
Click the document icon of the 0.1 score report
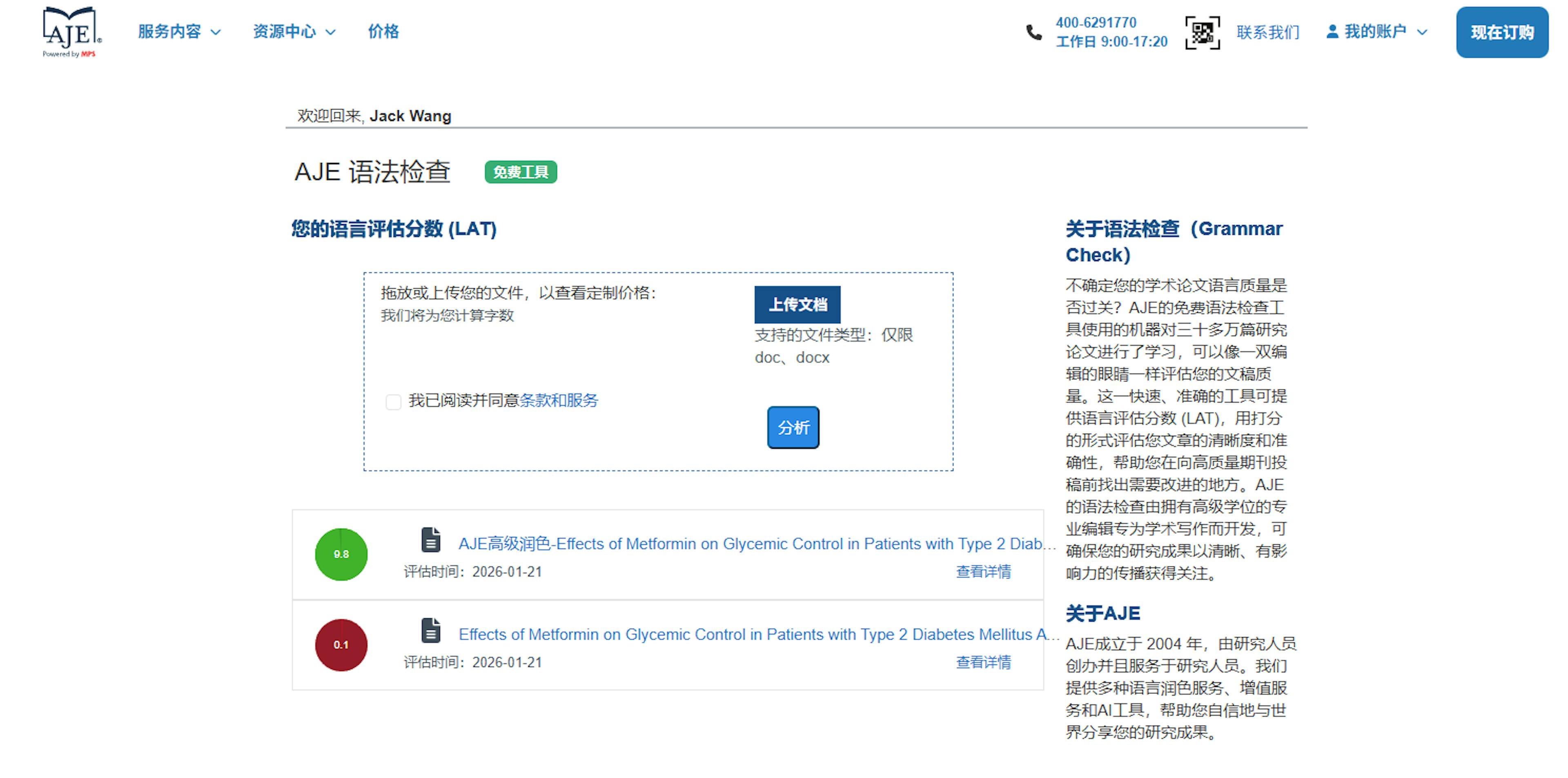[x=431, y=631]
